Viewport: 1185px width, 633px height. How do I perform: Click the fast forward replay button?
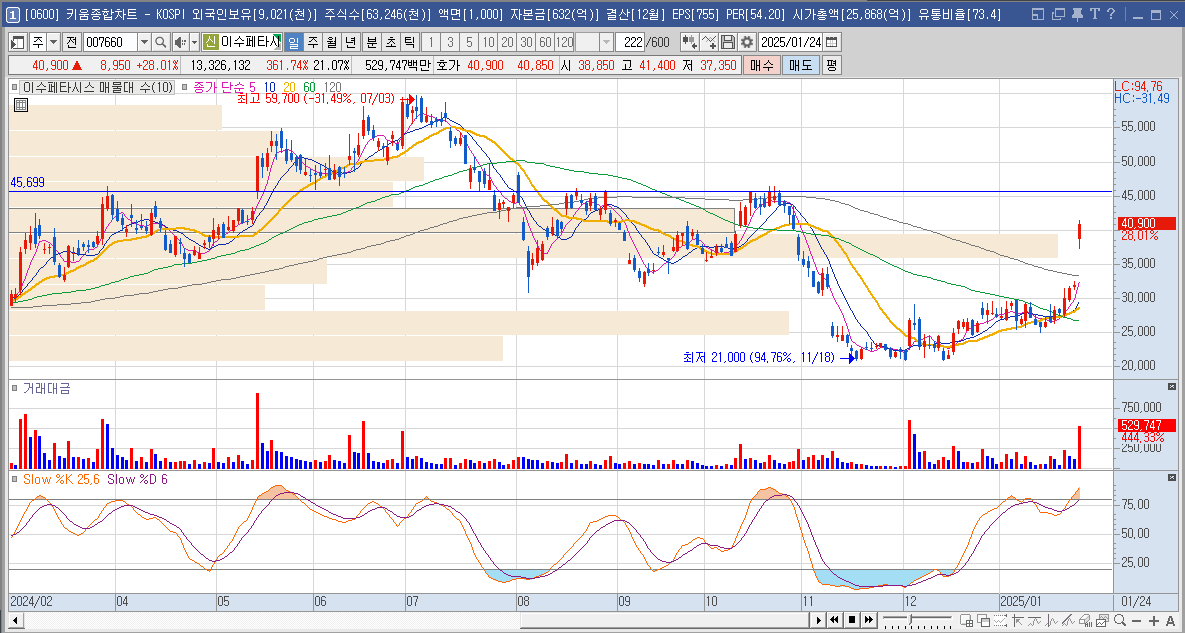click(869, 621)
